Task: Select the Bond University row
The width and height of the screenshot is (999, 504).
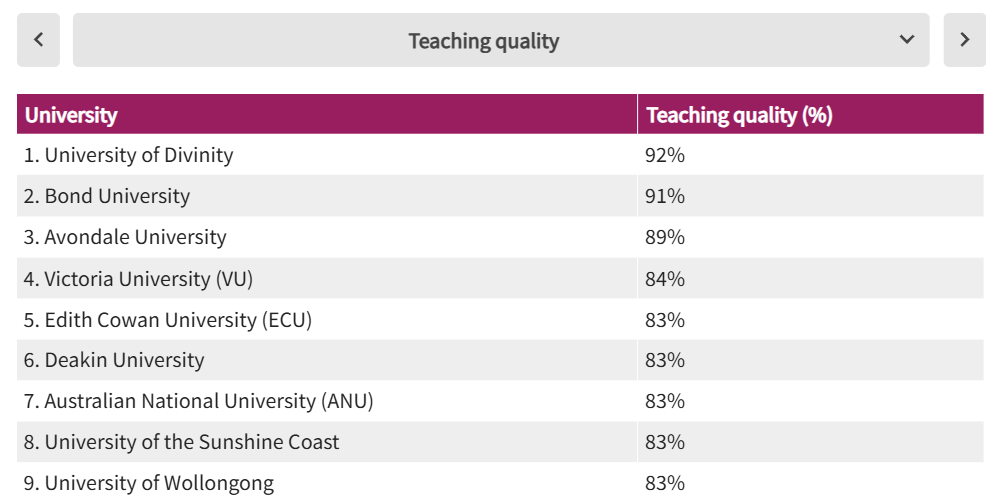Action: coord(106,196)
